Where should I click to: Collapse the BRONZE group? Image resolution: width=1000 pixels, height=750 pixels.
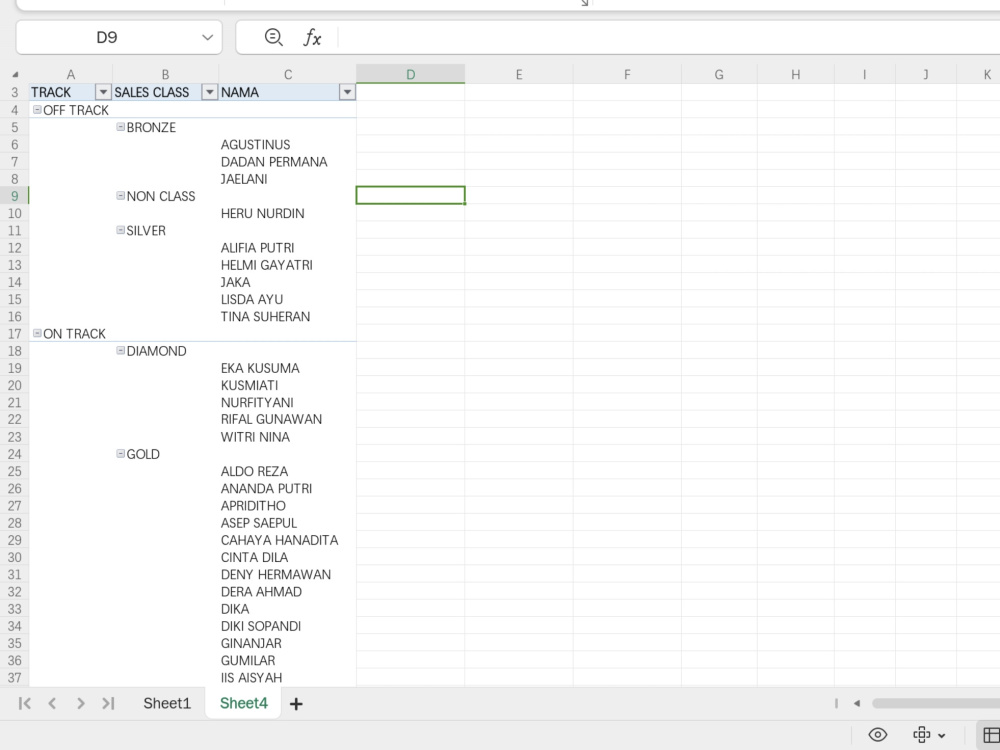click(121, 127)
